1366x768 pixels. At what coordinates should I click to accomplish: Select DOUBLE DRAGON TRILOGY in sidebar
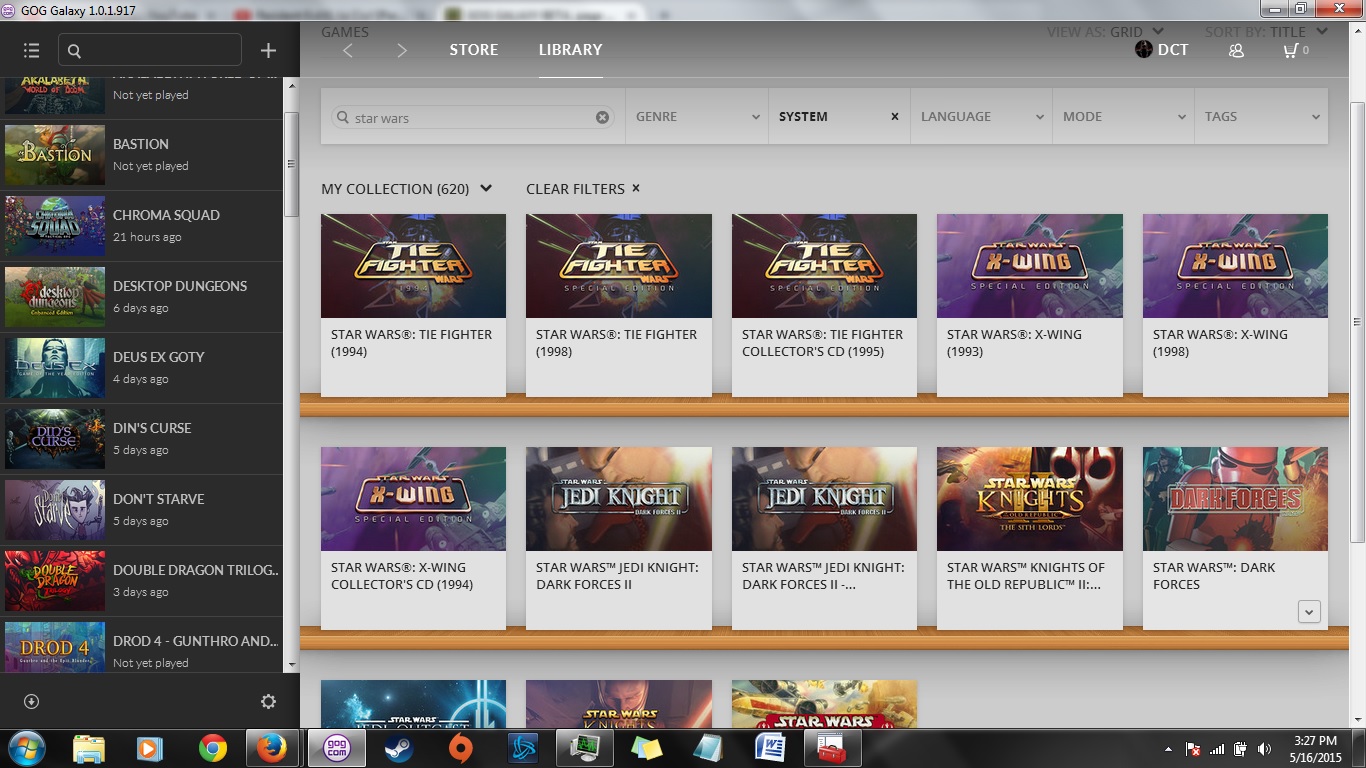tap(142, 581)
